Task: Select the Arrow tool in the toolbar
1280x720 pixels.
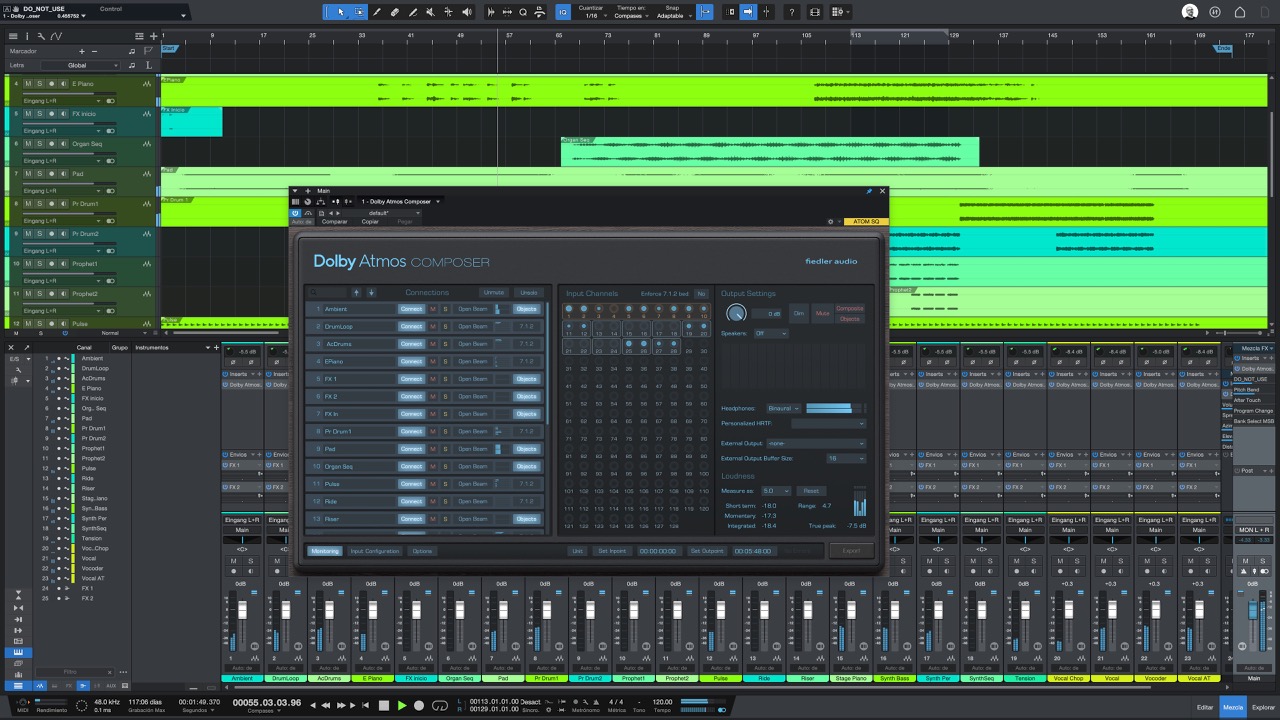Action: [x=342, y=12]
